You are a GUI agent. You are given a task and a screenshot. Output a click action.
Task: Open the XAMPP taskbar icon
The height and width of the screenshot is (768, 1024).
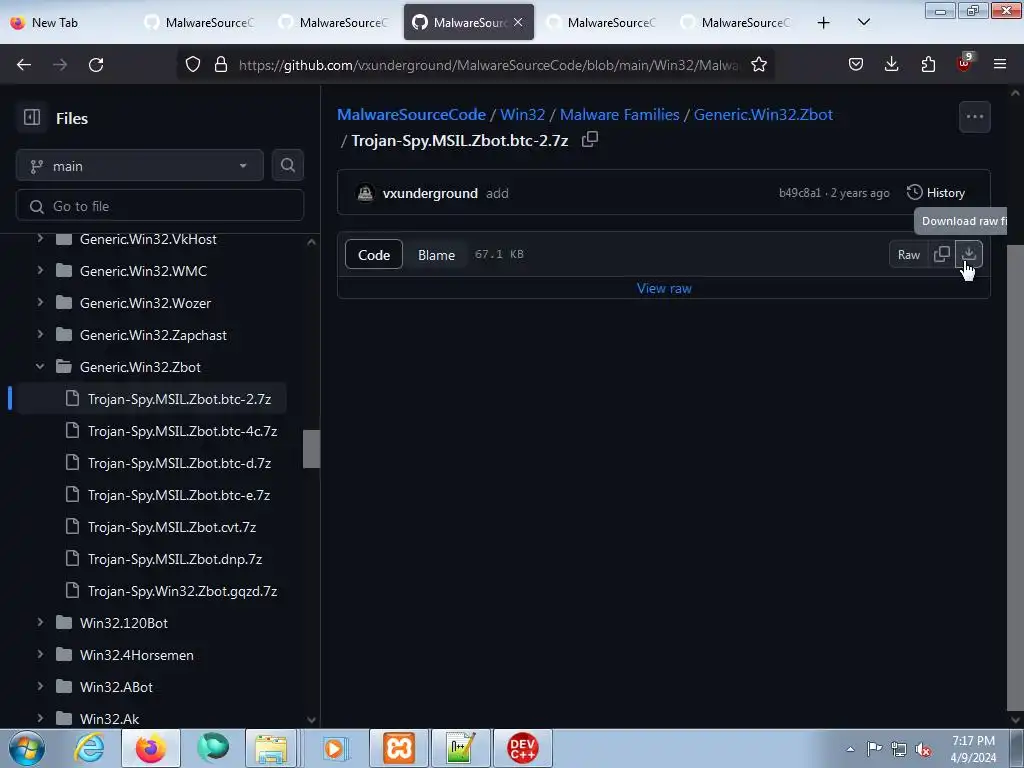[398, 748]
